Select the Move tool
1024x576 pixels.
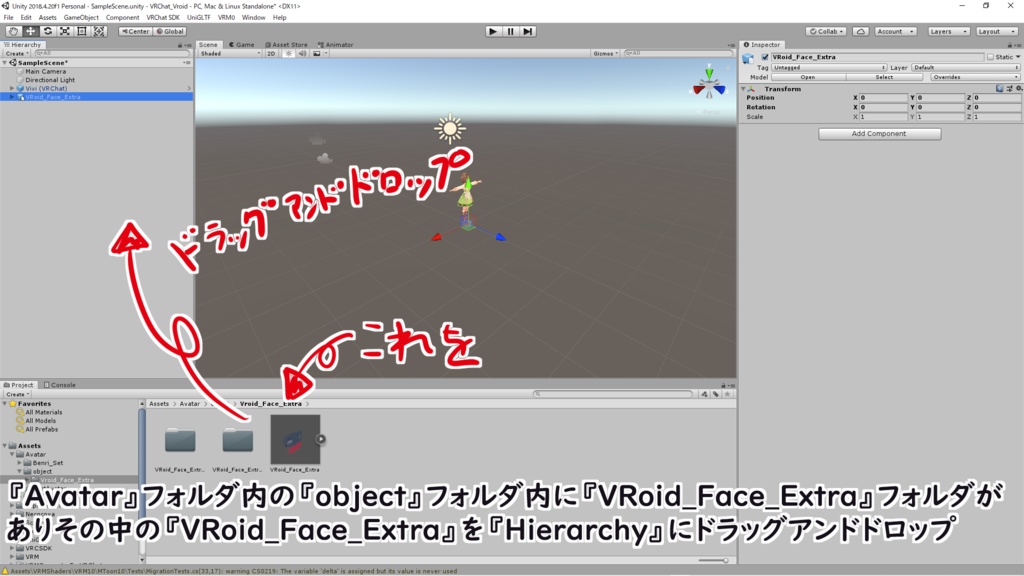coord(30,31)
